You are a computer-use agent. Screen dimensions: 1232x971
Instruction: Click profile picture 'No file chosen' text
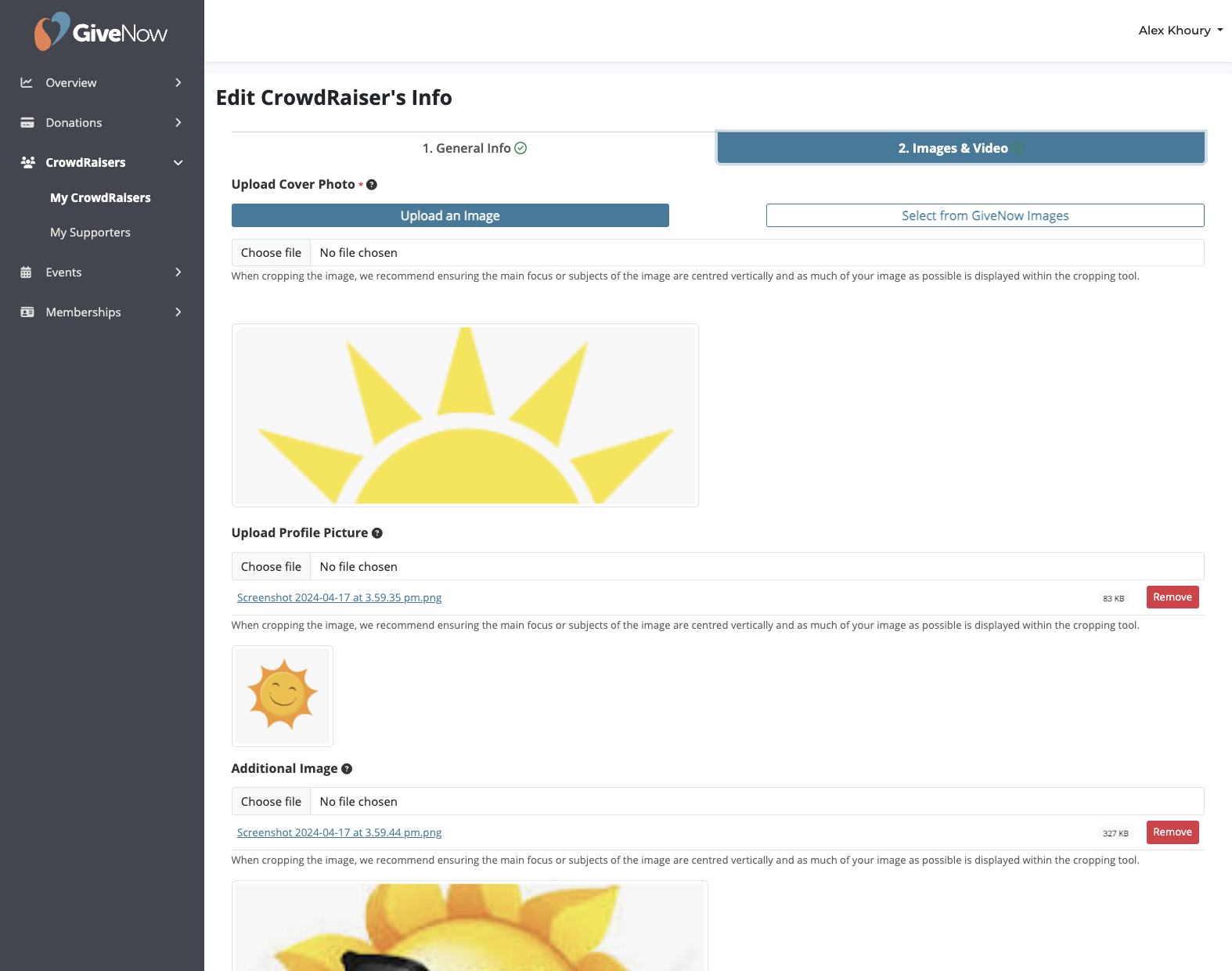coord(358,567)
